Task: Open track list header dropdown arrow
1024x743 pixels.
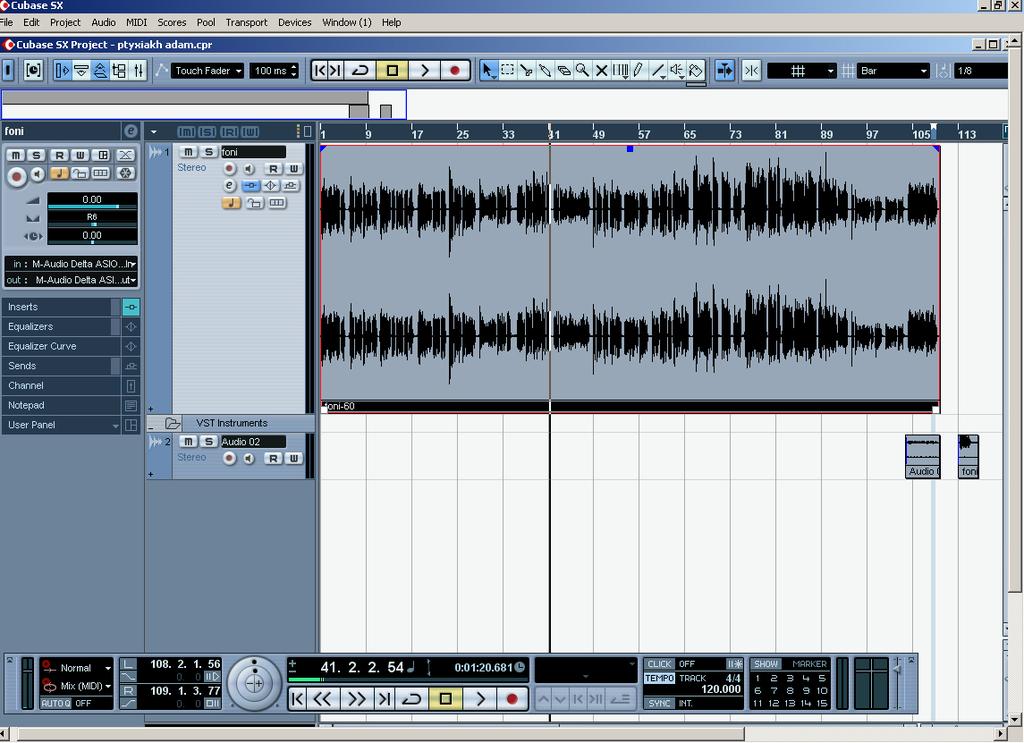Action: point(153,131)
